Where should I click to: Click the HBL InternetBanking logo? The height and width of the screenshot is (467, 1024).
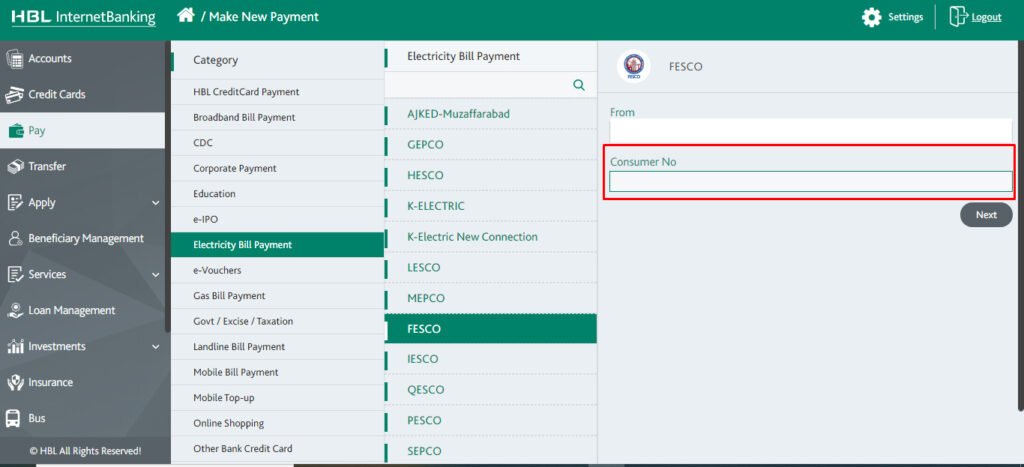(84, 17)
